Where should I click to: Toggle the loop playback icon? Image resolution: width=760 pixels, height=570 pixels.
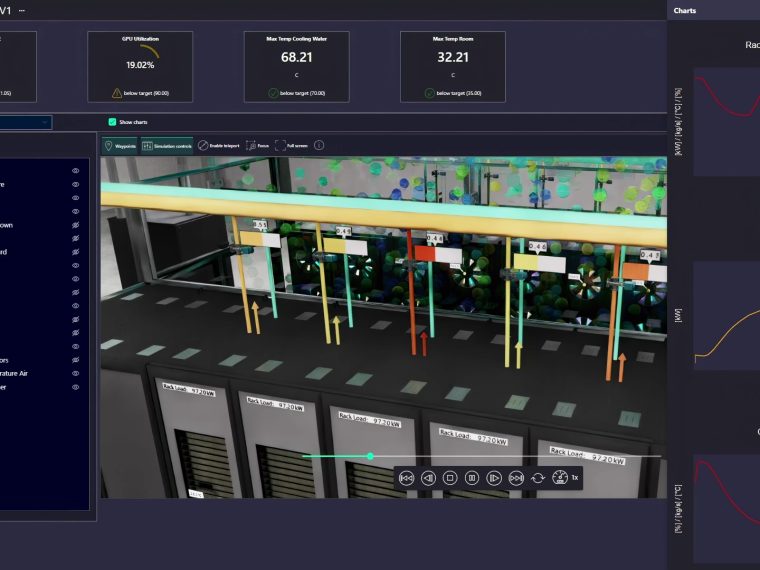click(538, 478)
